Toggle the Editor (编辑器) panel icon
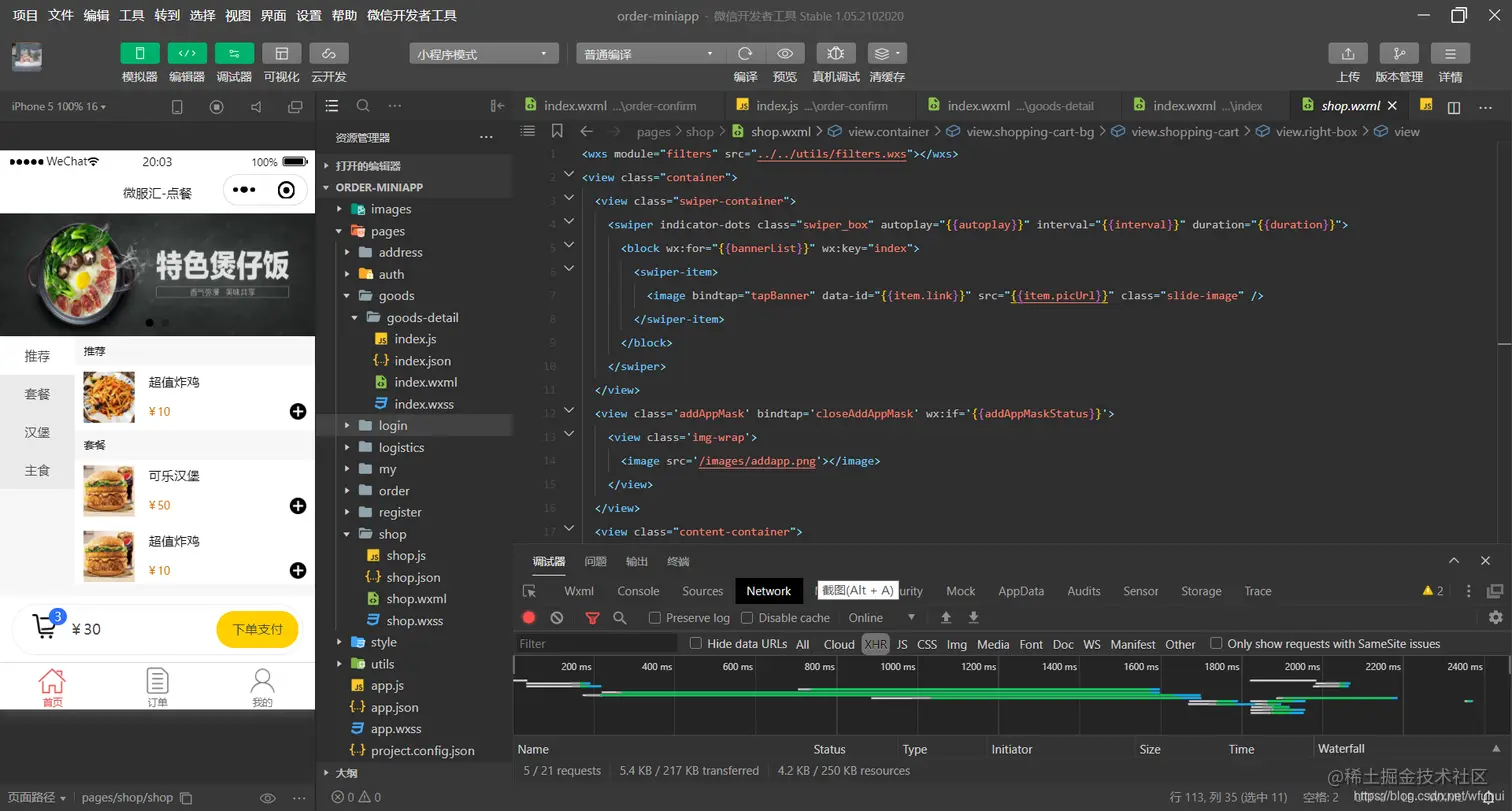Viewport: 1512px width, 811px height. pyautogui.click(x=187, y=54)
